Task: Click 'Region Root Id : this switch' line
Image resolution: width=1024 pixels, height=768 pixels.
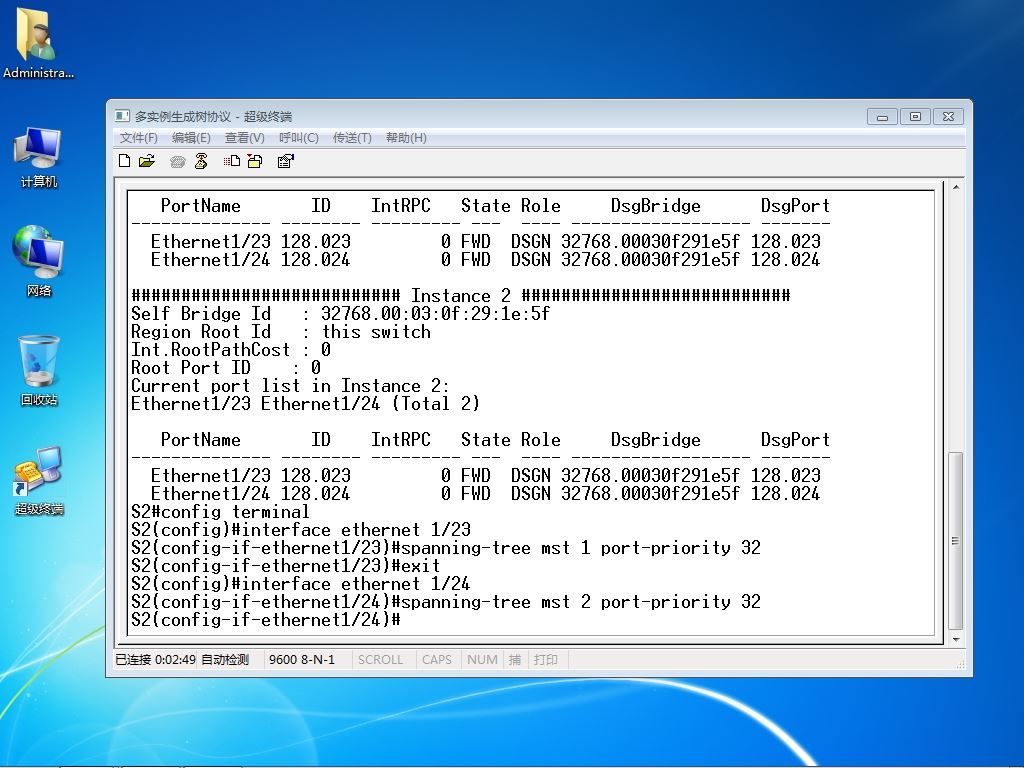Action: click(281, 332)
